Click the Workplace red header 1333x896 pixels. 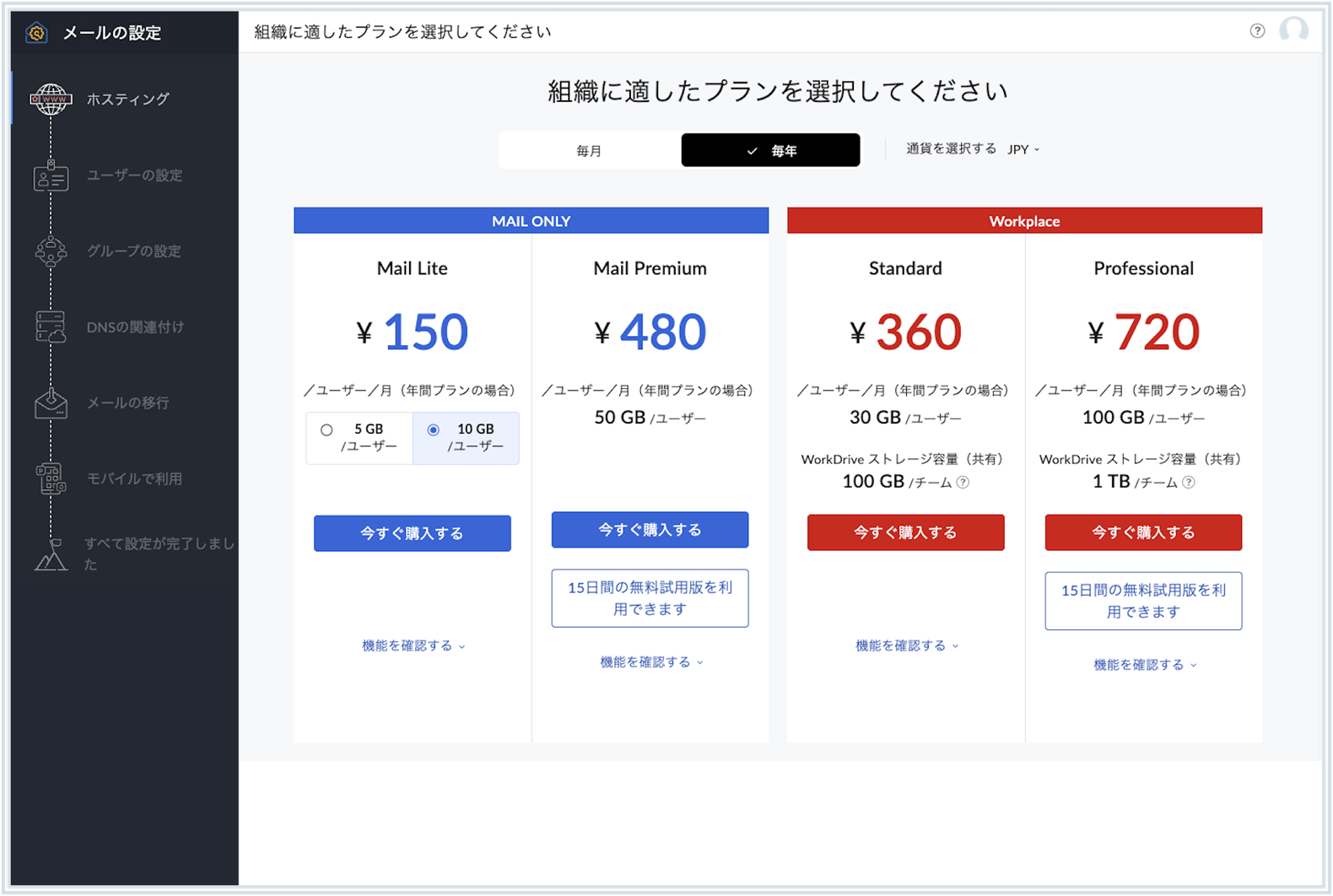point(1025,221)
